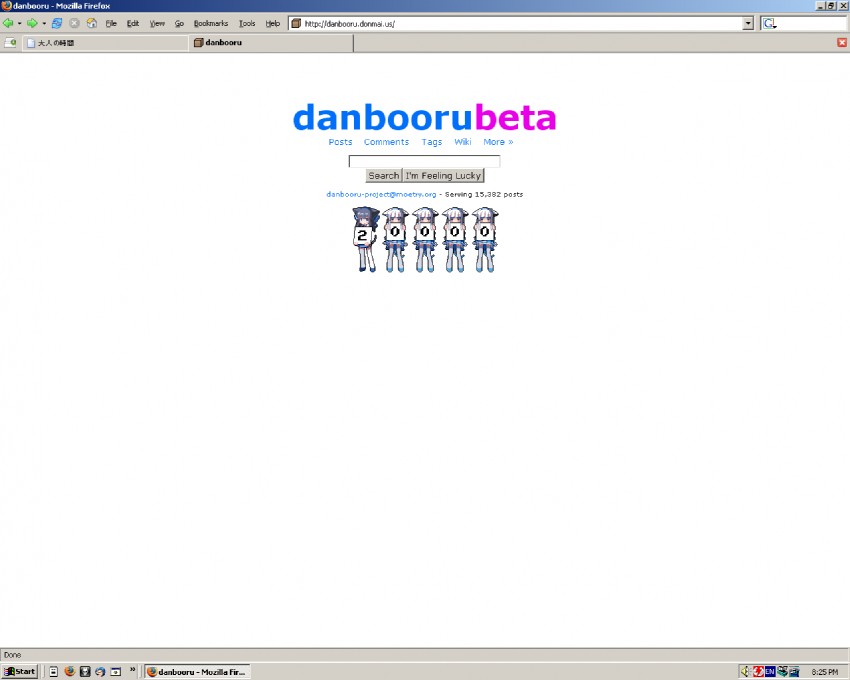
Task: Open the Posts link
Action: pyautogui.click(x=340, y=142)
